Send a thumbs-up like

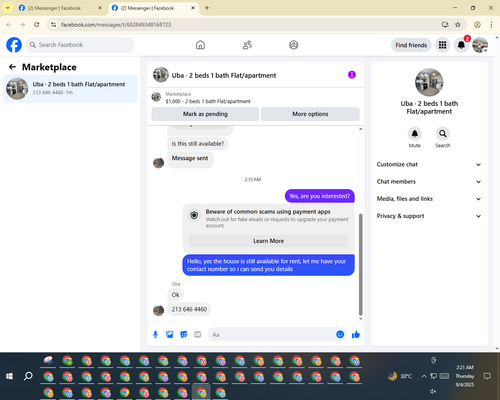tap(356, 334)
